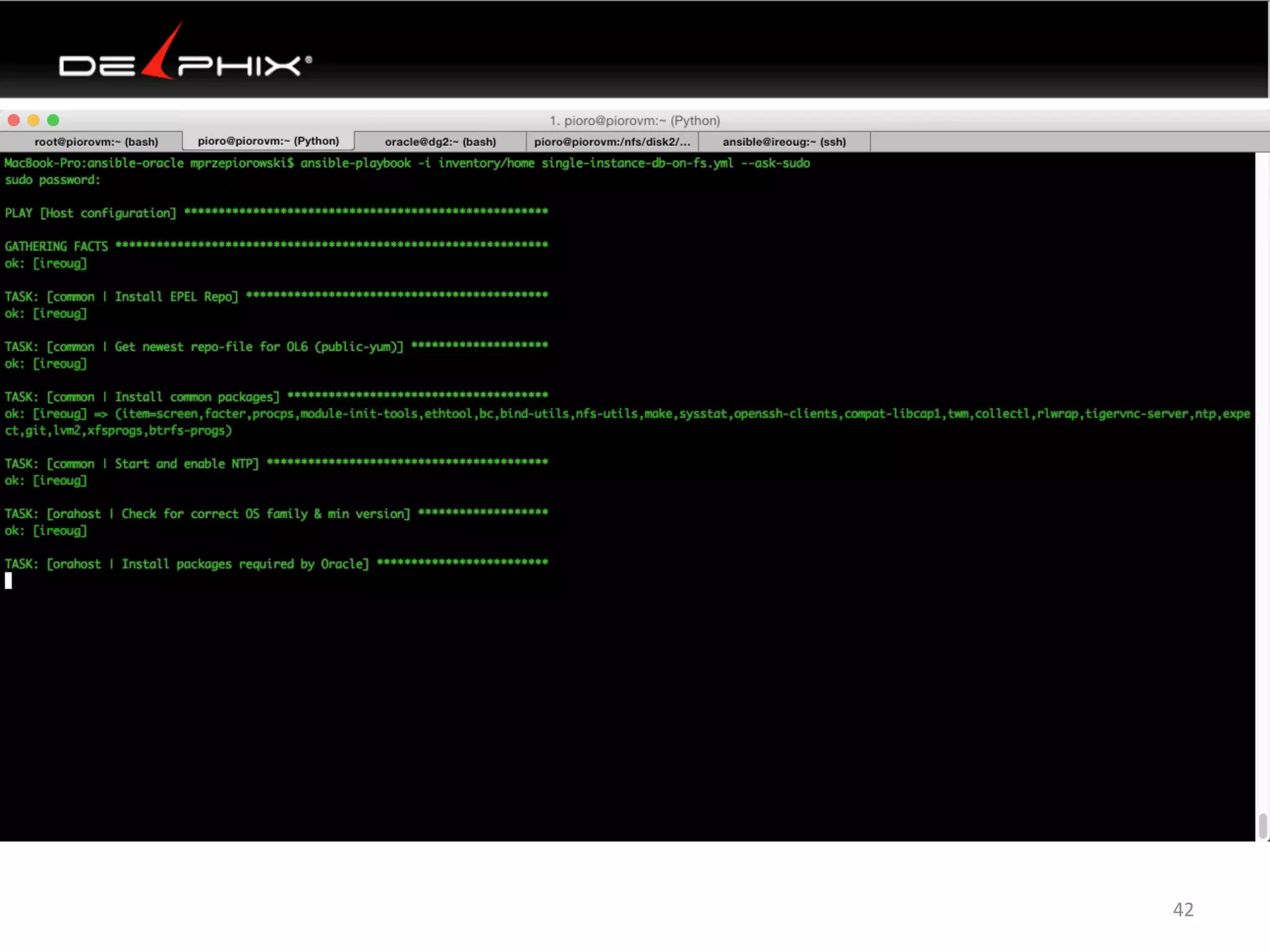Image resolution: width=1270 pixels, height=952 pixels.
Task: Click the terminal scrollbar thumb
Action: (x=1263, y=825)
